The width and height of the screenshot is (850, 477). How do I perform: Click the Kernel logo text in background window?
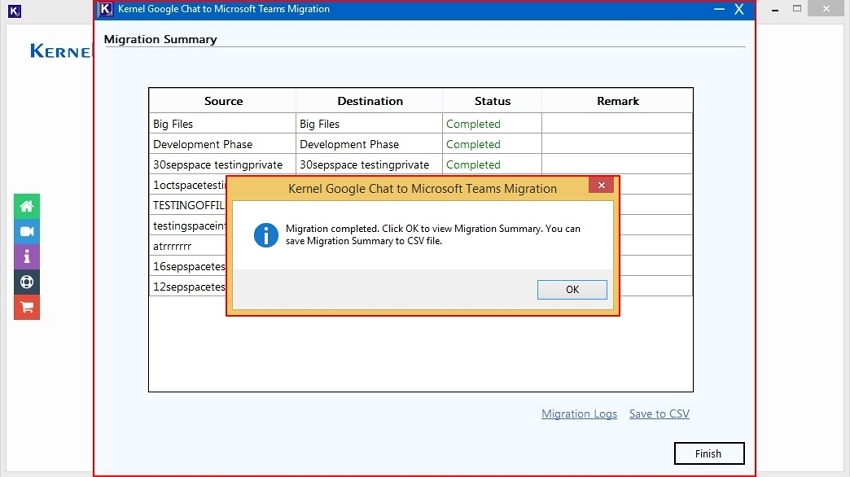(x=61, y=51)
